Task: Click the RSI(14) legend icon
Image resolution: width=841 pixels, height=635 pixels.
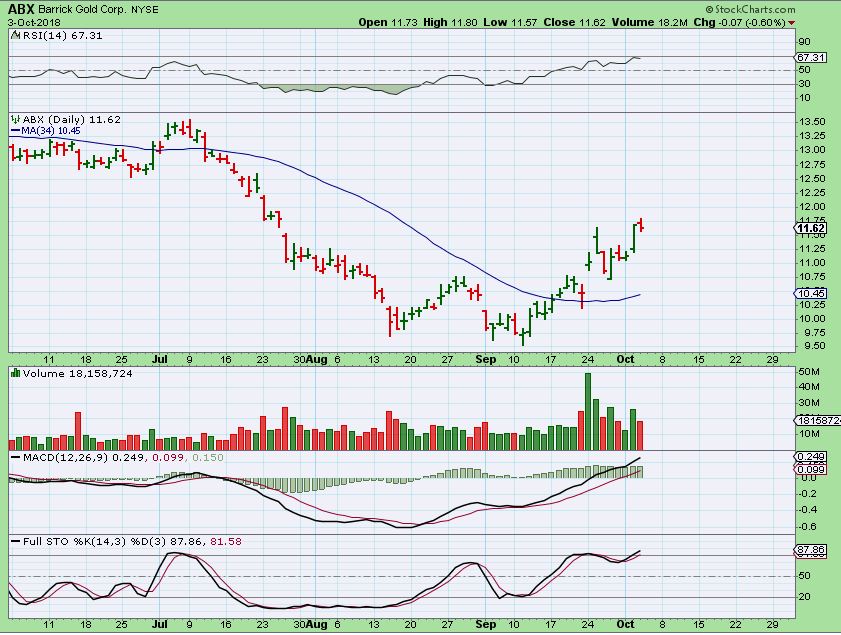Action: (x=15, y=35)
